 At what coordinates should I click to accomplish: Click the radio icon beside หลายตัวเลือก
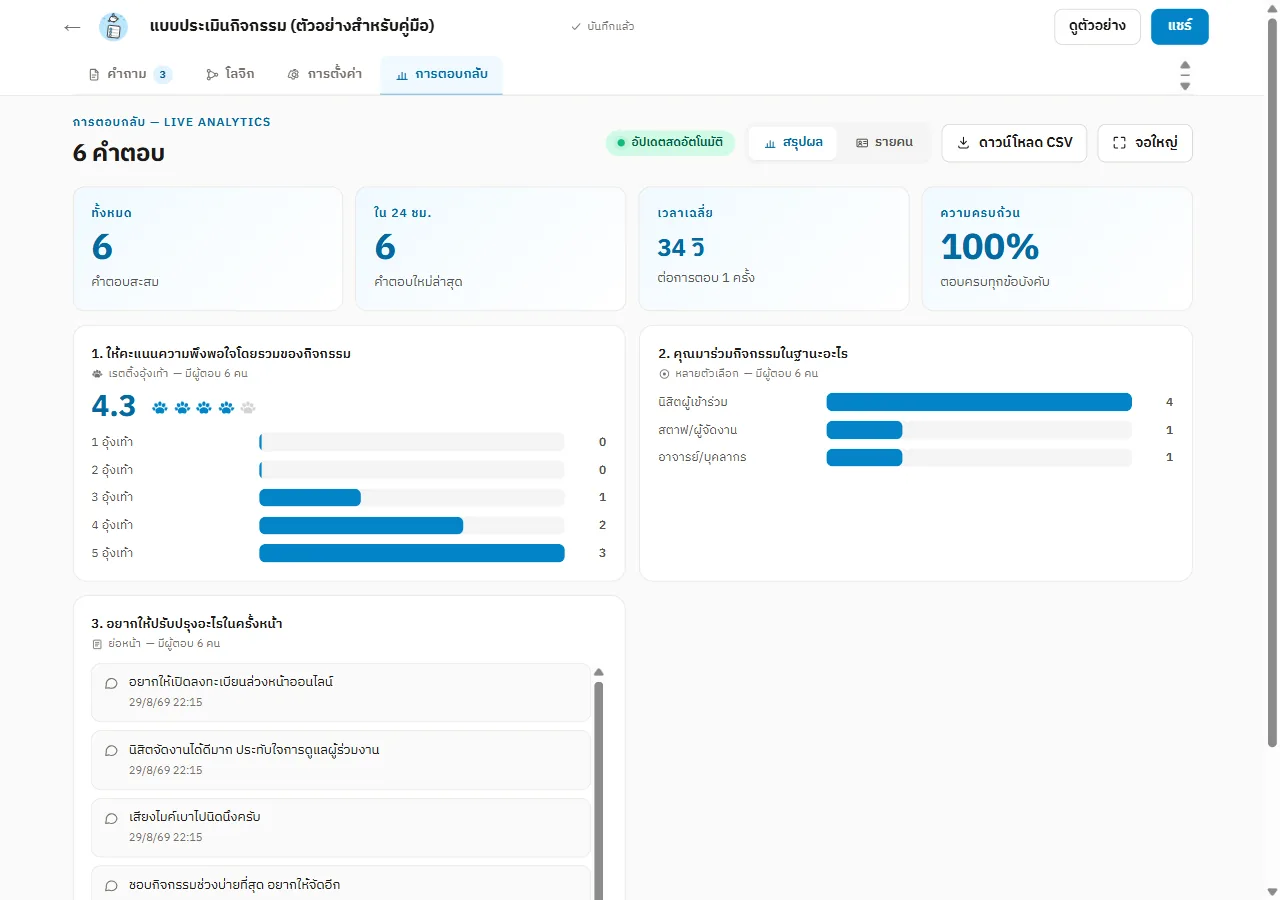click(x=664, y=373)
